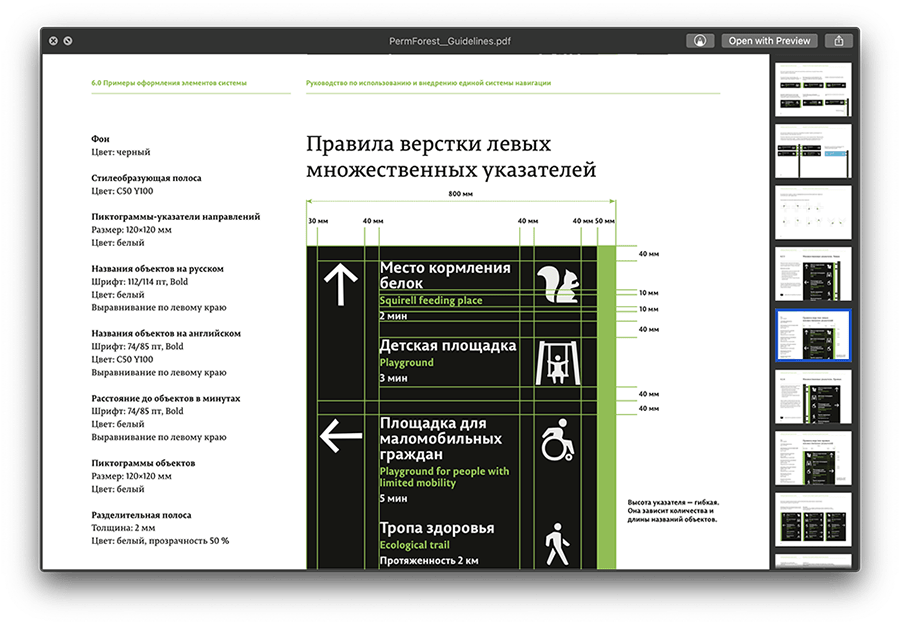Select the third thumbnail with pictogram grid
The height and width of the screenshot is (625, 900).
(x=813, y=212)
